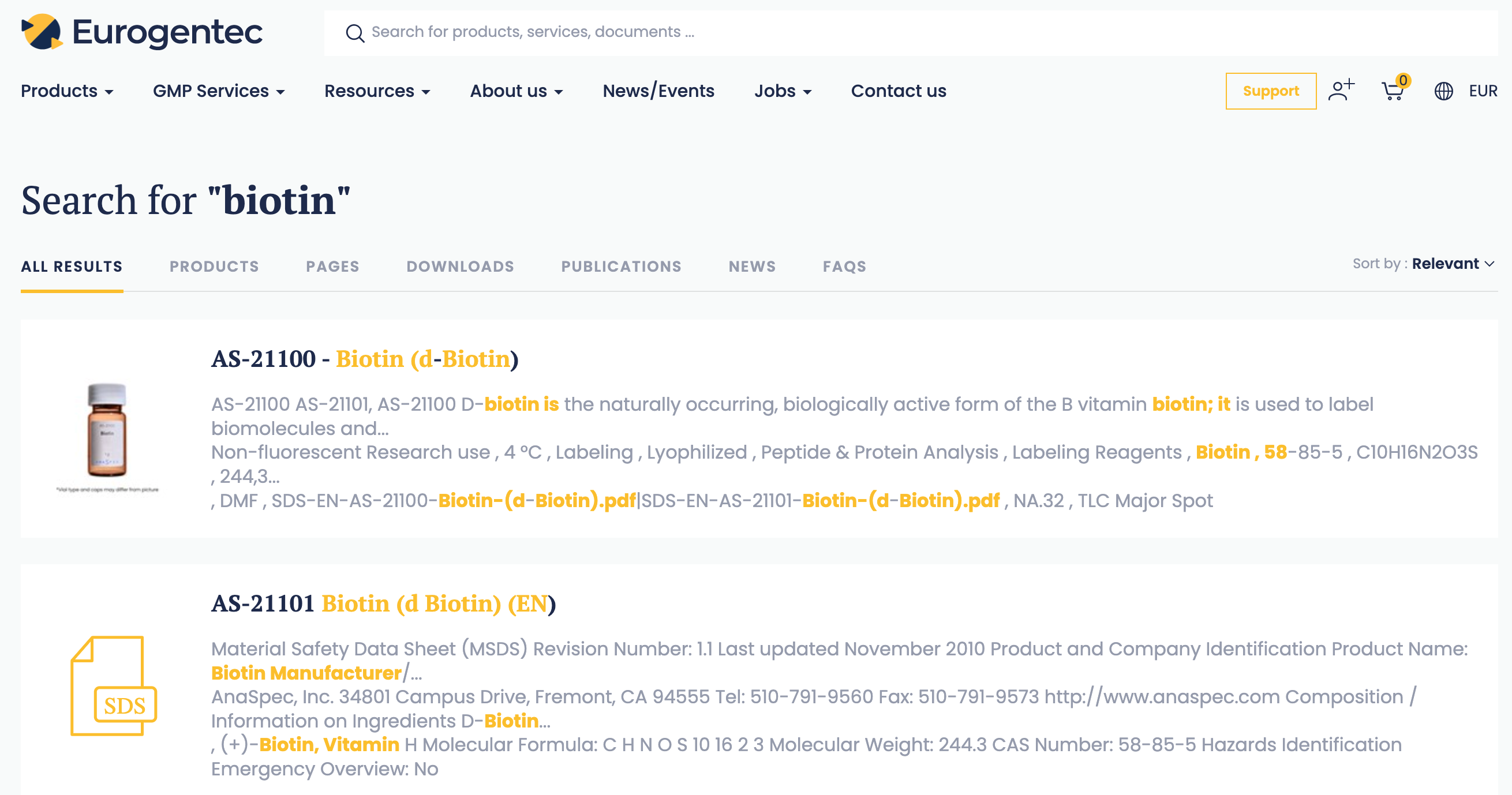Click the 'Search for "biotin"' heading
The height and width of the screenshot is (795, 1512).
click(185, 200)
